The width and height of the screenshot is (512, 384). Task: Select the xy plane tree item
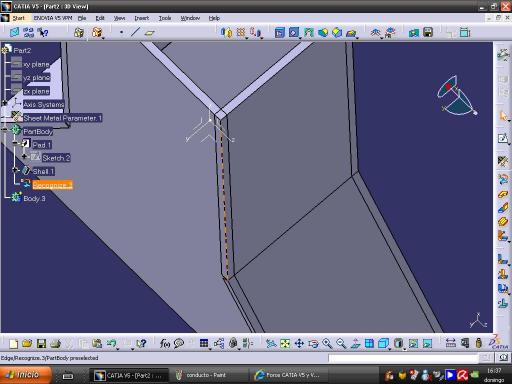tap(36, 64)
